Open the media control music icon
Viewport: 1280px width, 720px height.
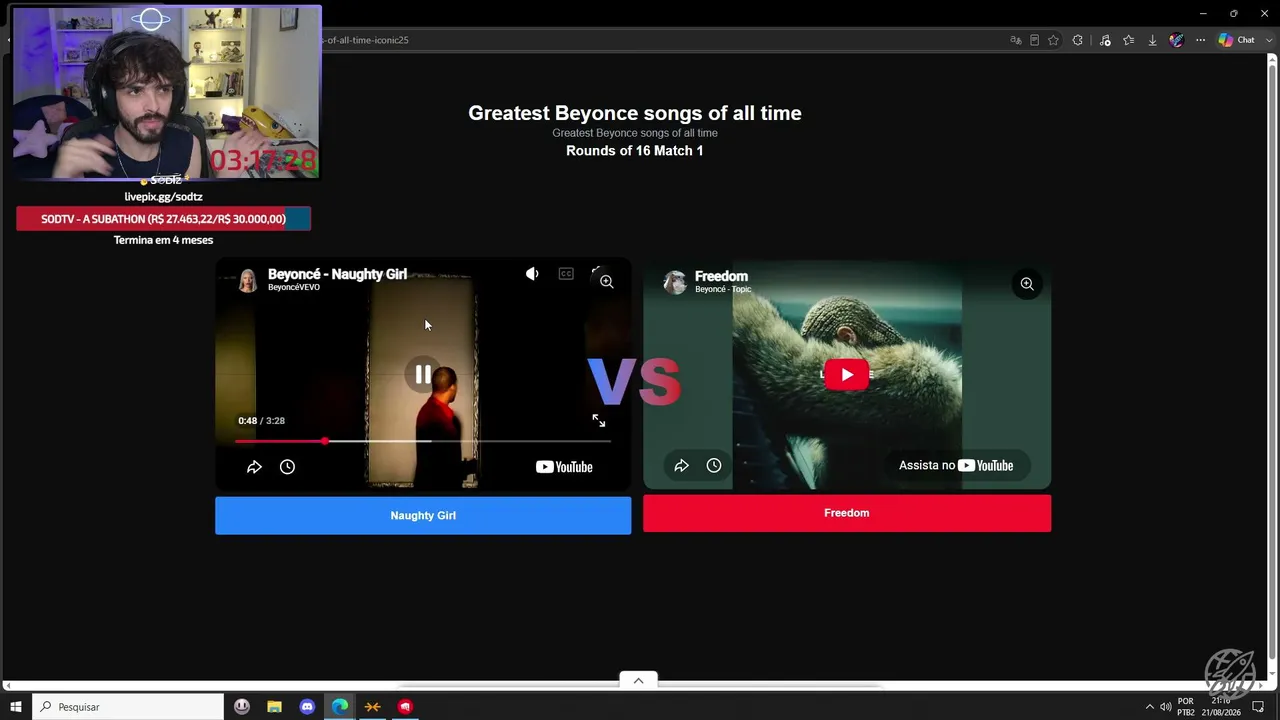(x=1105, y=40)
